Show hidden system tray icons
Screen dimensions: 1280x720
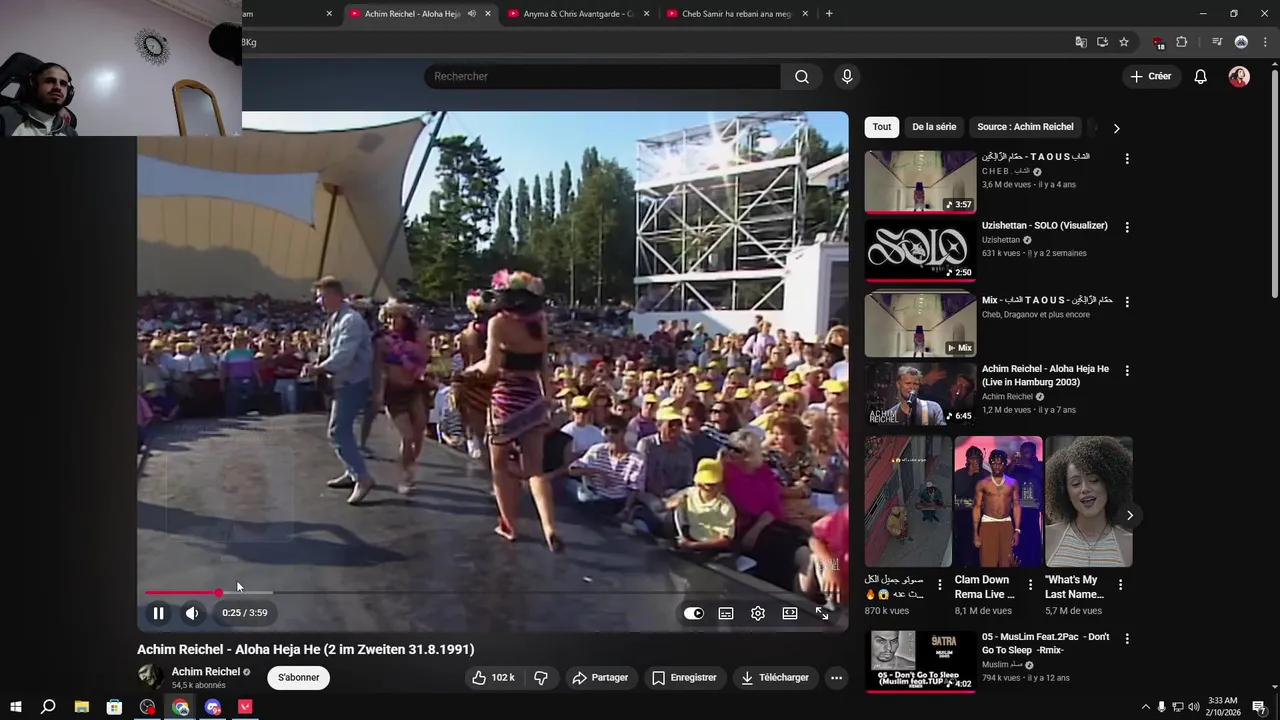[1146, 707]
